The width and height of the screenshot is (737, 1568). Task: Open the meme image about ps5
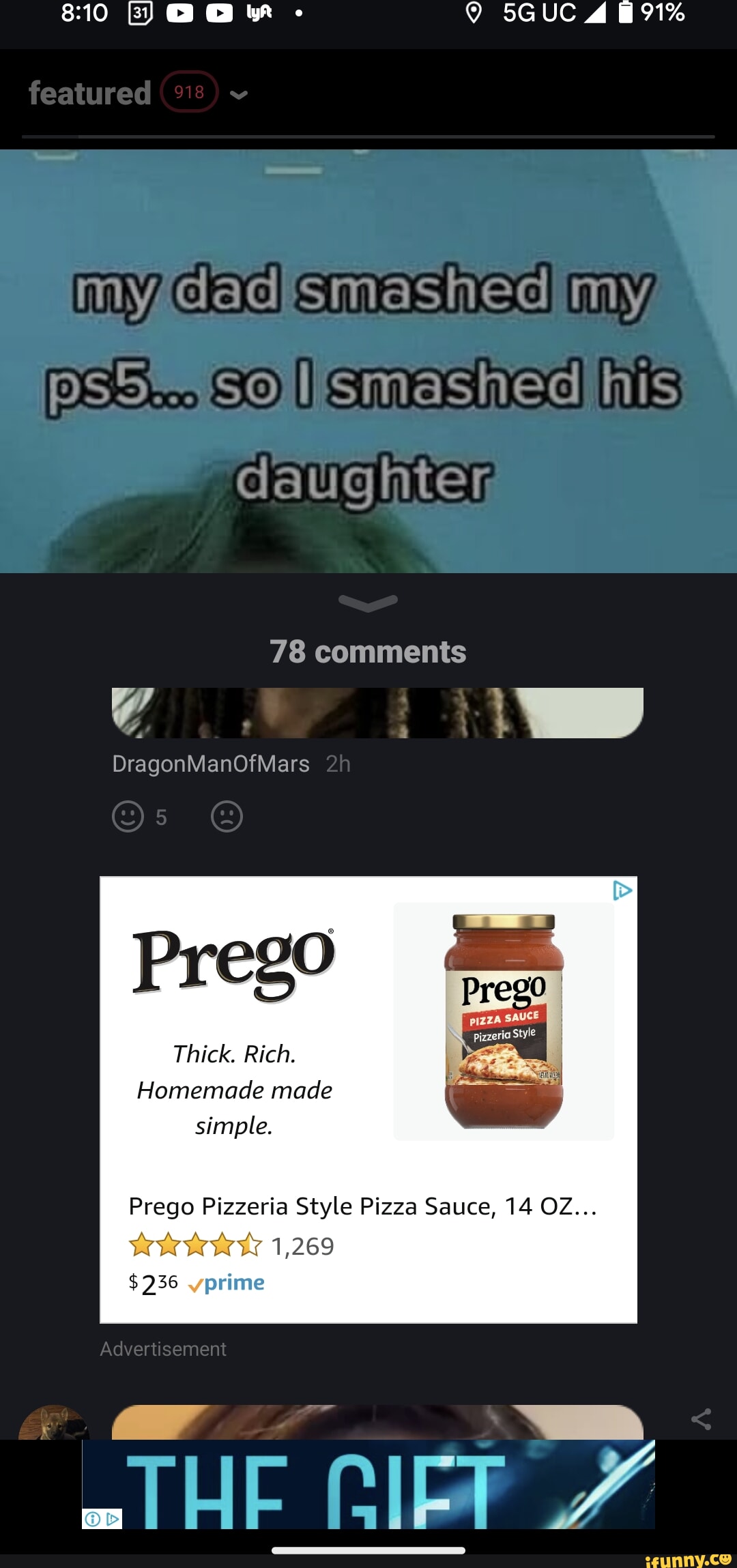[x=369, y=361]
